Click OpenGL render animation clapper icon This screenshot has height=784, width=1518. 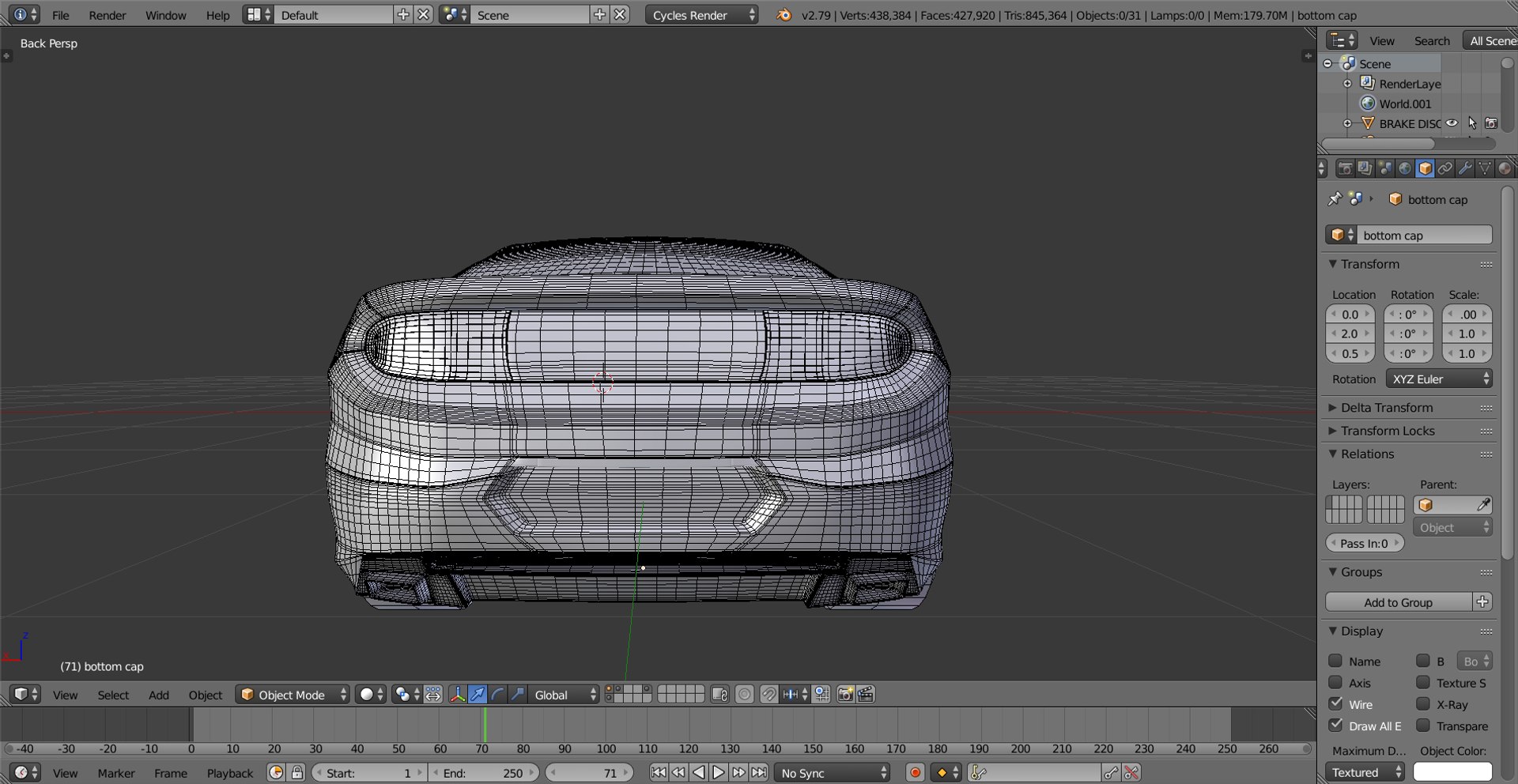pos(866,695)
